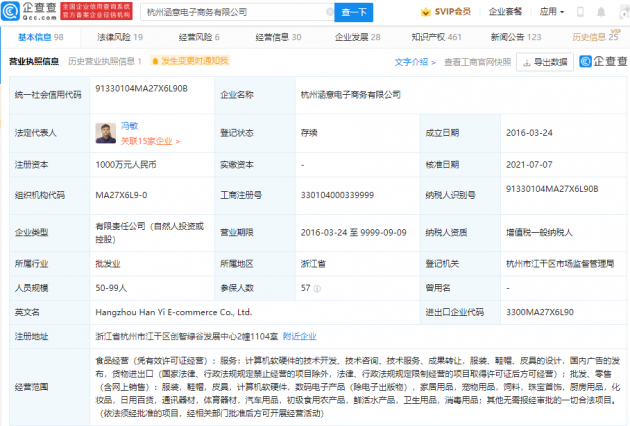This screenshot has height=426, width=630.
Task: Select registered capital 1000万元人民币
Action: [126, 165]
